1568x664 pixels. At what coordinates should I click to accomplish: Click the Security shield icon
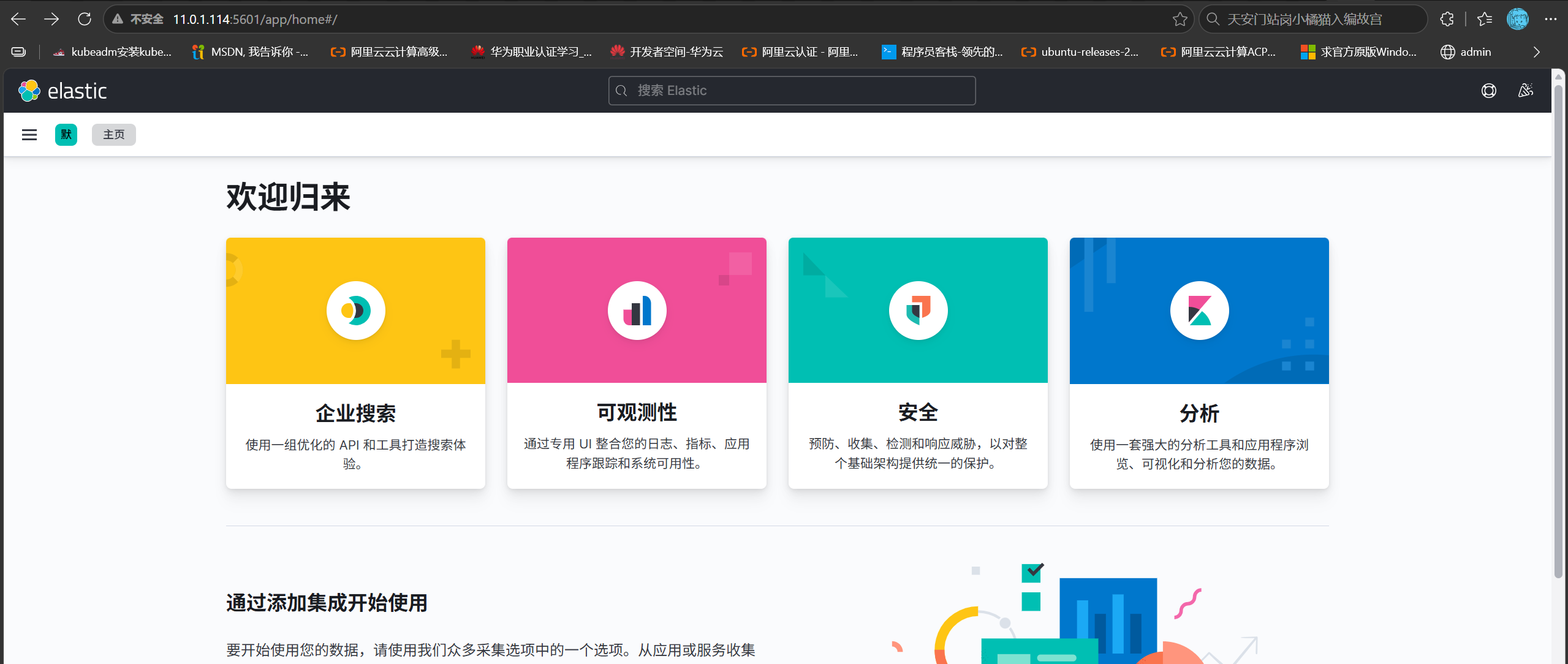tap(918, 311)
